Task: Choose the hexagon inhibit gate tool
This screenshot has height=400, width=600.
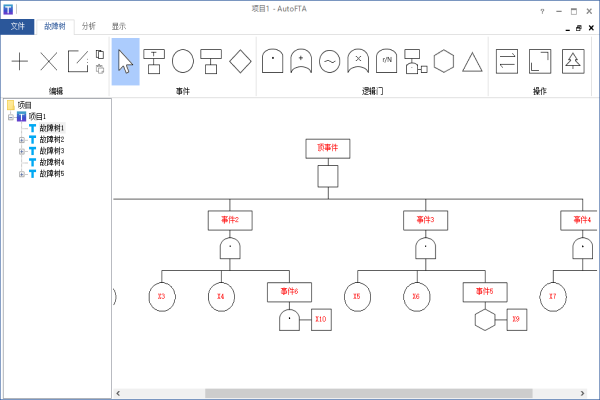Action: coord(444,61)
